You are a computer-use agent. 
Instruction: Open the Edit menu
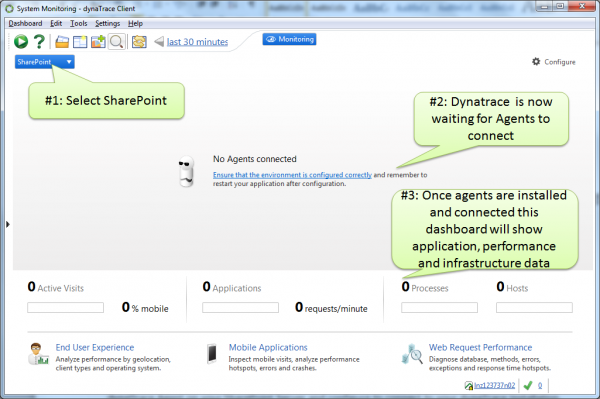pyautogui.click(x=56, y=23)
